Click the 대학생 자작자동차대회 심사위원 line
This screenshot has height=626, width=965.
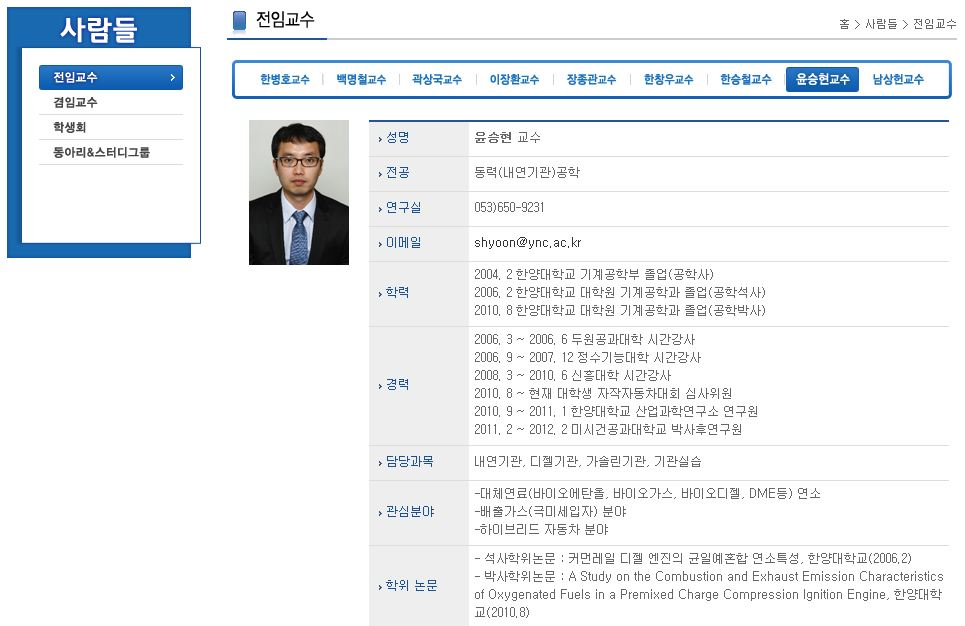point(603,393)
